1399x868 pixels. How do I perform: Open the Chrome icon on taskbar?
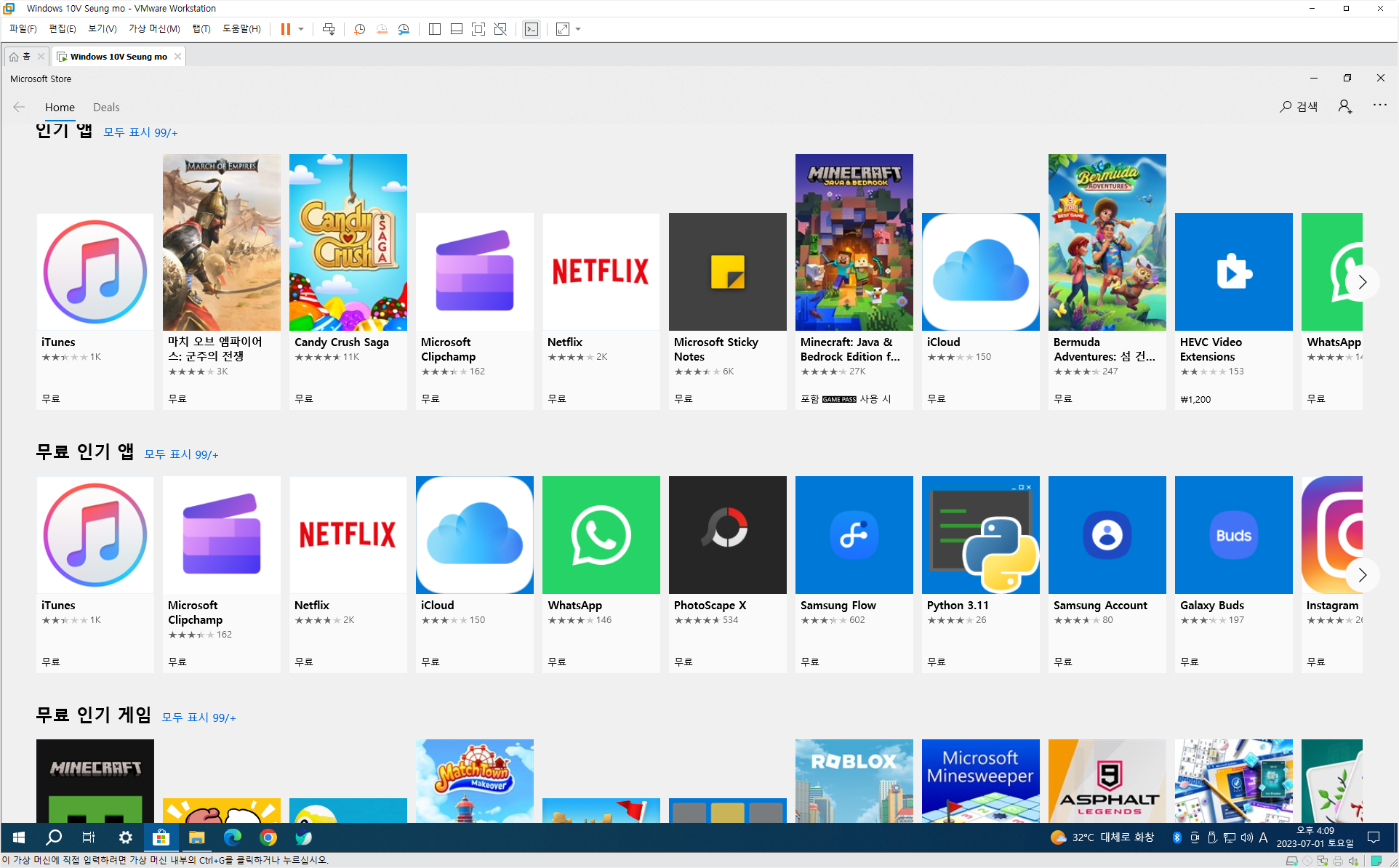tap(268, 837)
